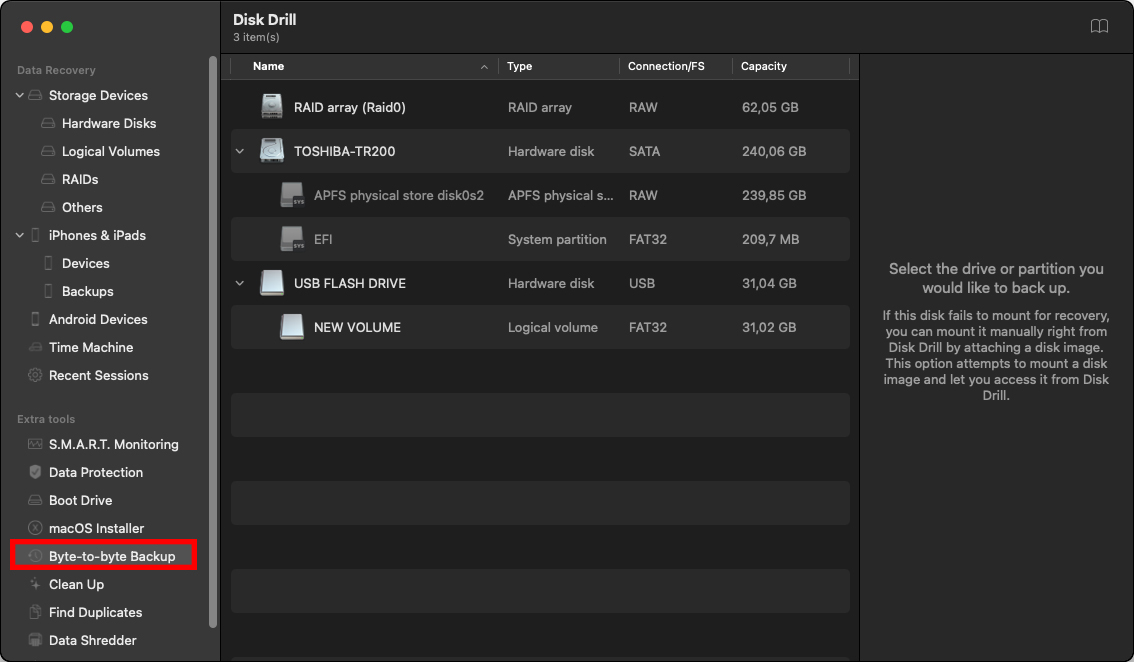Screen dimensions: 1134x662
Task: Click the macOS Installer icon
Action: click(35, 528)
